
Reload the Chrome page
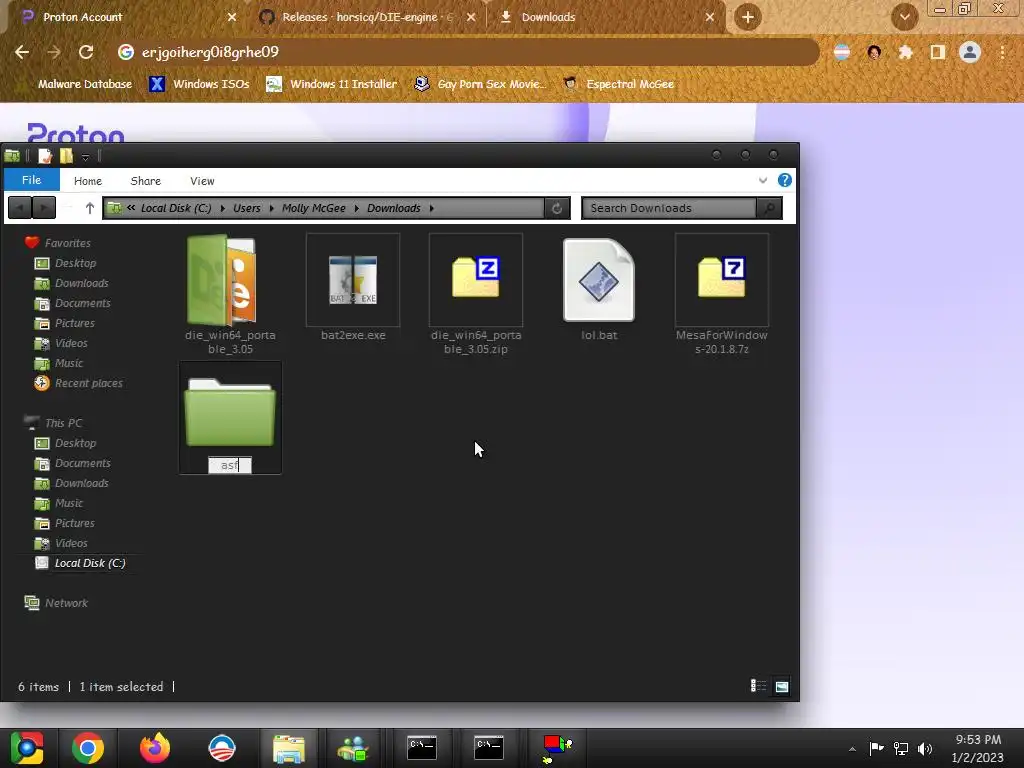pyautogui.click(x=86, y=52)
